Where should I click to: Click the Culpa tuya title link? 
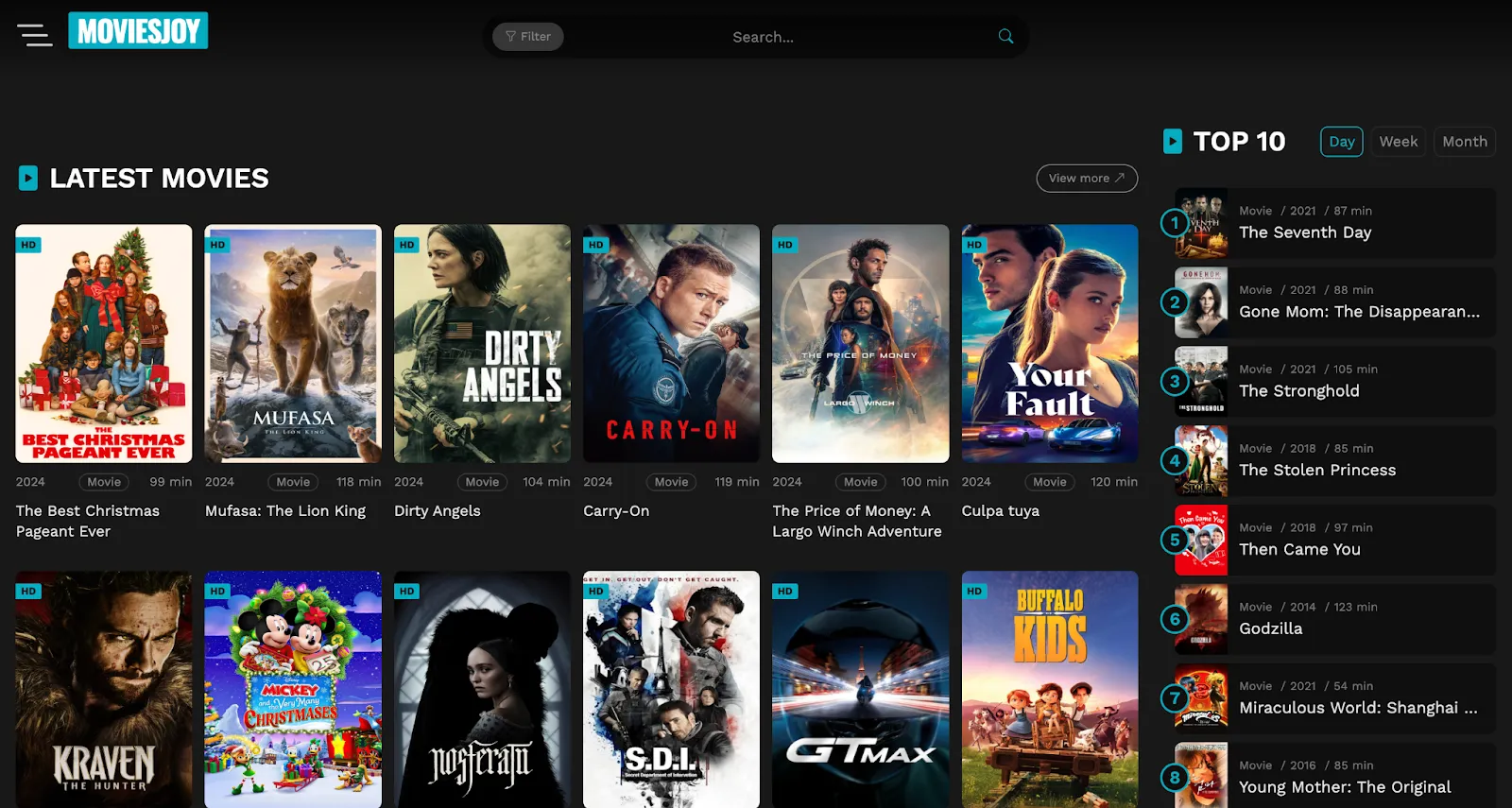1001,511
